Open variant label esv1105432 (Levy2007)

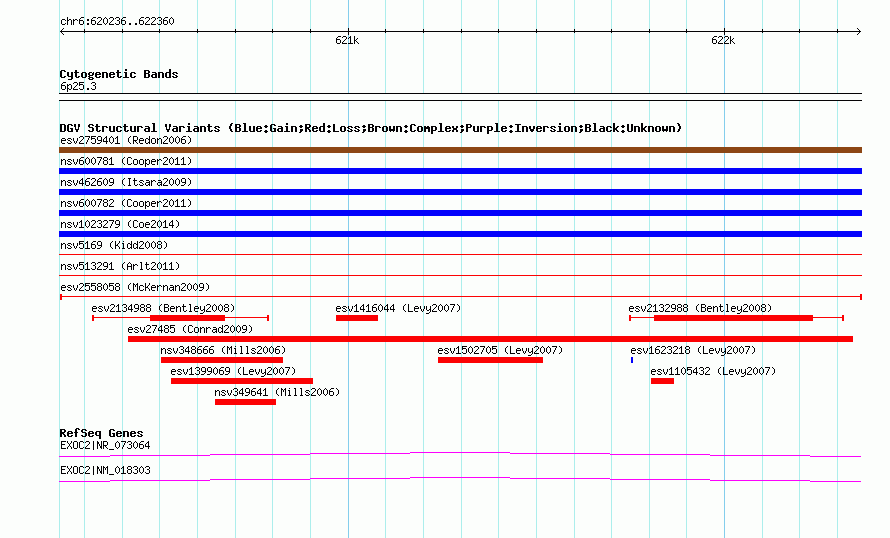pyautogui.click(x=713, y=371)
